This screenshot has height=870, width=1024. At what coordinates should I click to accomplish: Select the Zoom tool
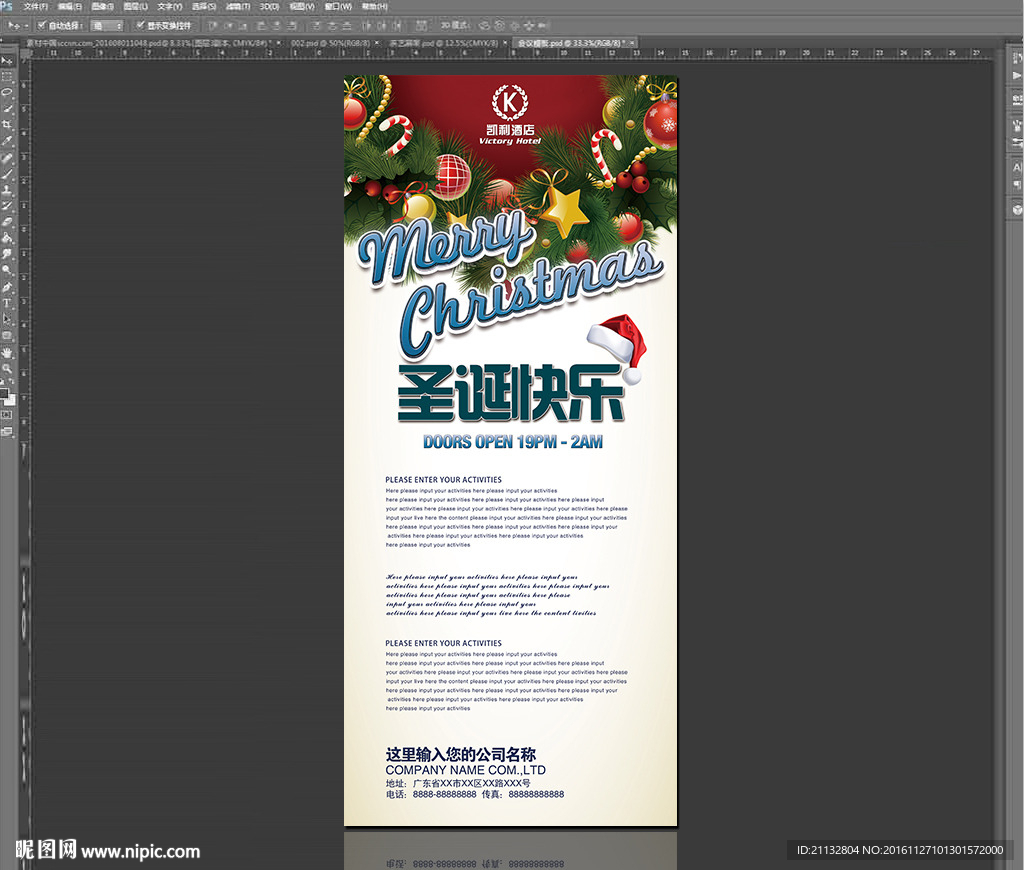7,369
